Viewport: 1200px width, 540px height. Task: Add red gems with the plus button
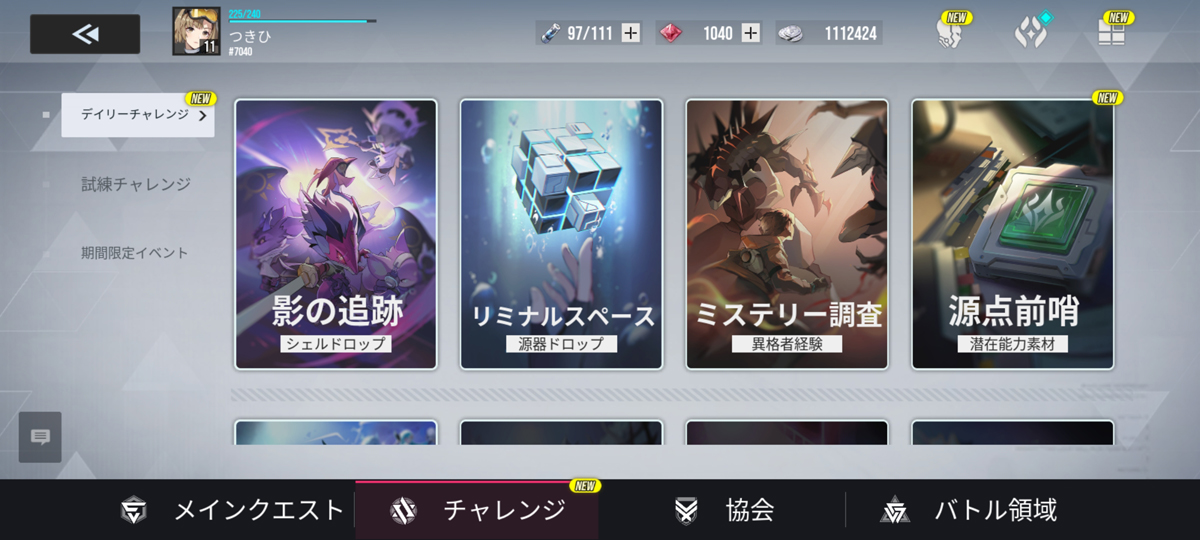click(750, 33)
